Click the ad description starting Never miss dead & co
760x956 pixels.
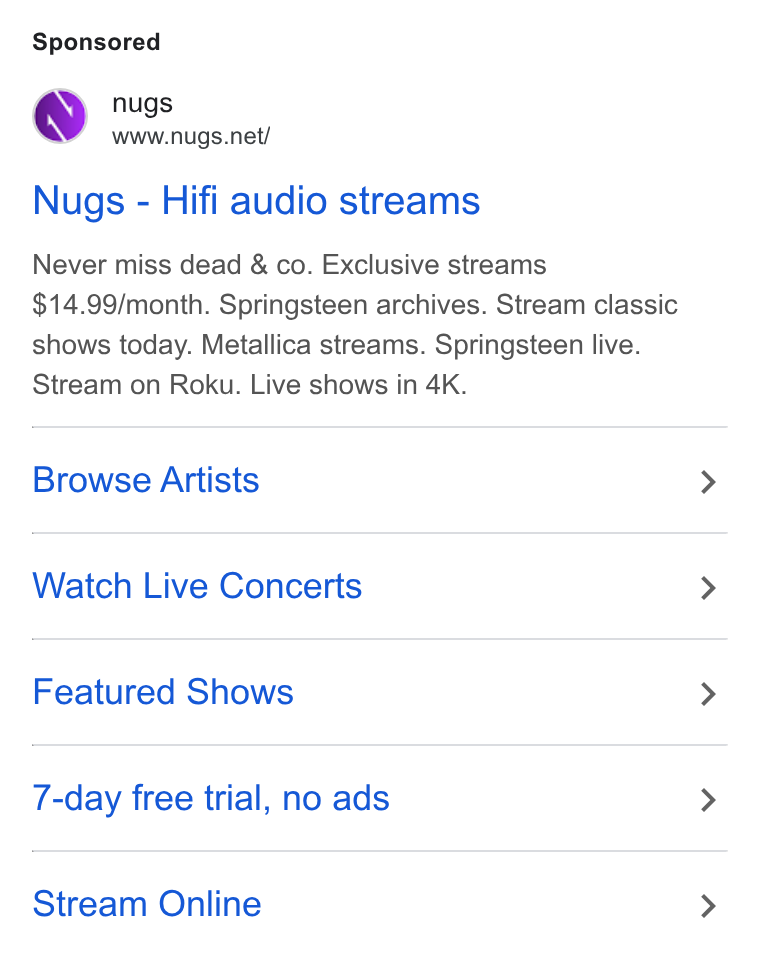[x=355, y=325]
